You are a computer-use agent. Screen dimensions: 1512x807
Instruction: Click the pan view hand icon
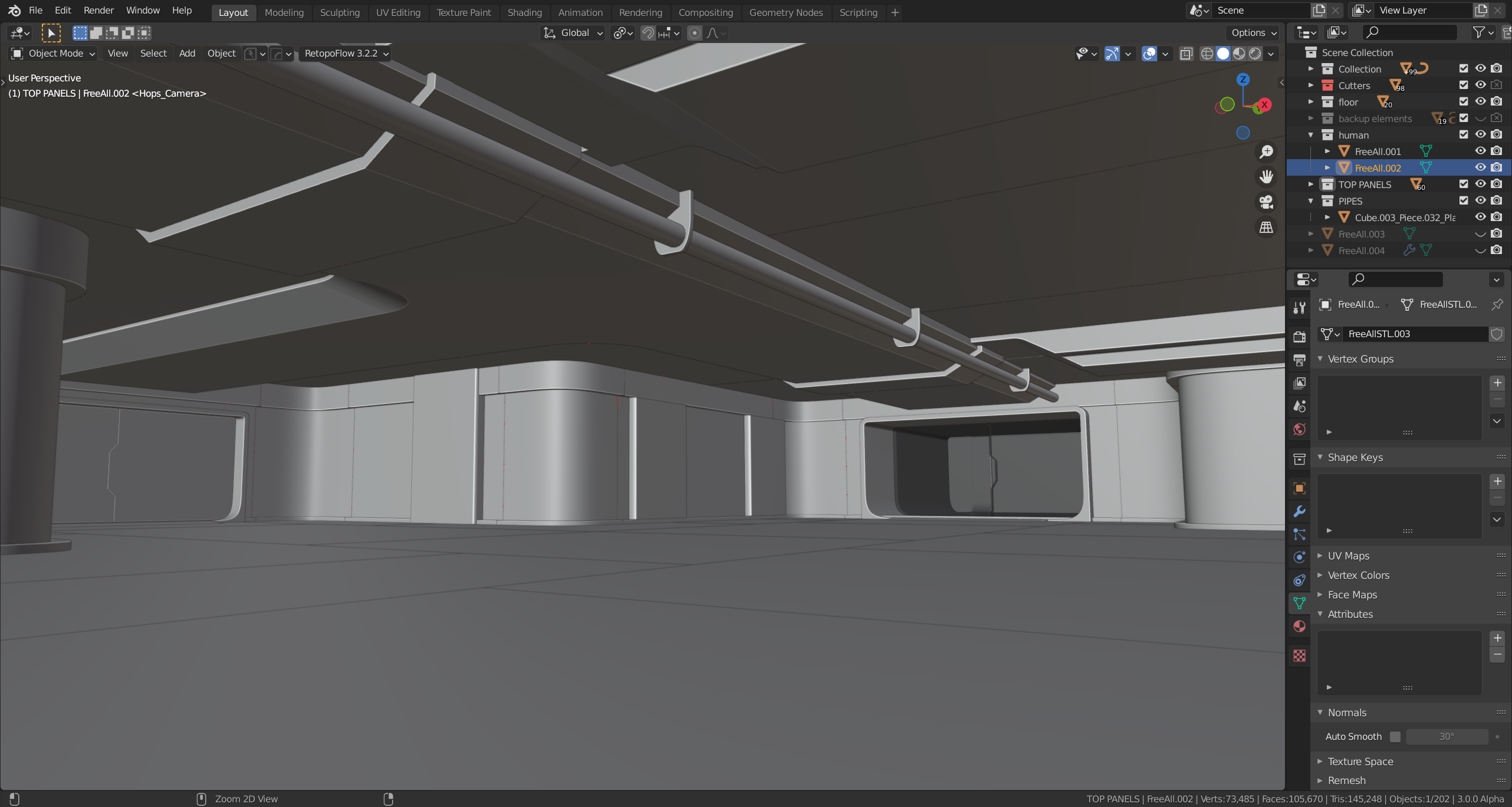coord(1266,177)
